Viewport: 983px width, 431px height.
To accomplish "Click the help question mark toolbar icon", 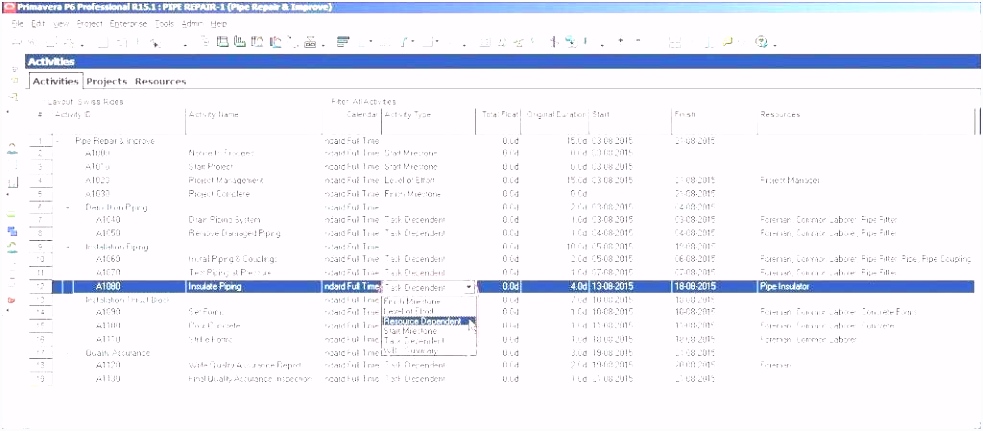I will click(x=762, y=42).
